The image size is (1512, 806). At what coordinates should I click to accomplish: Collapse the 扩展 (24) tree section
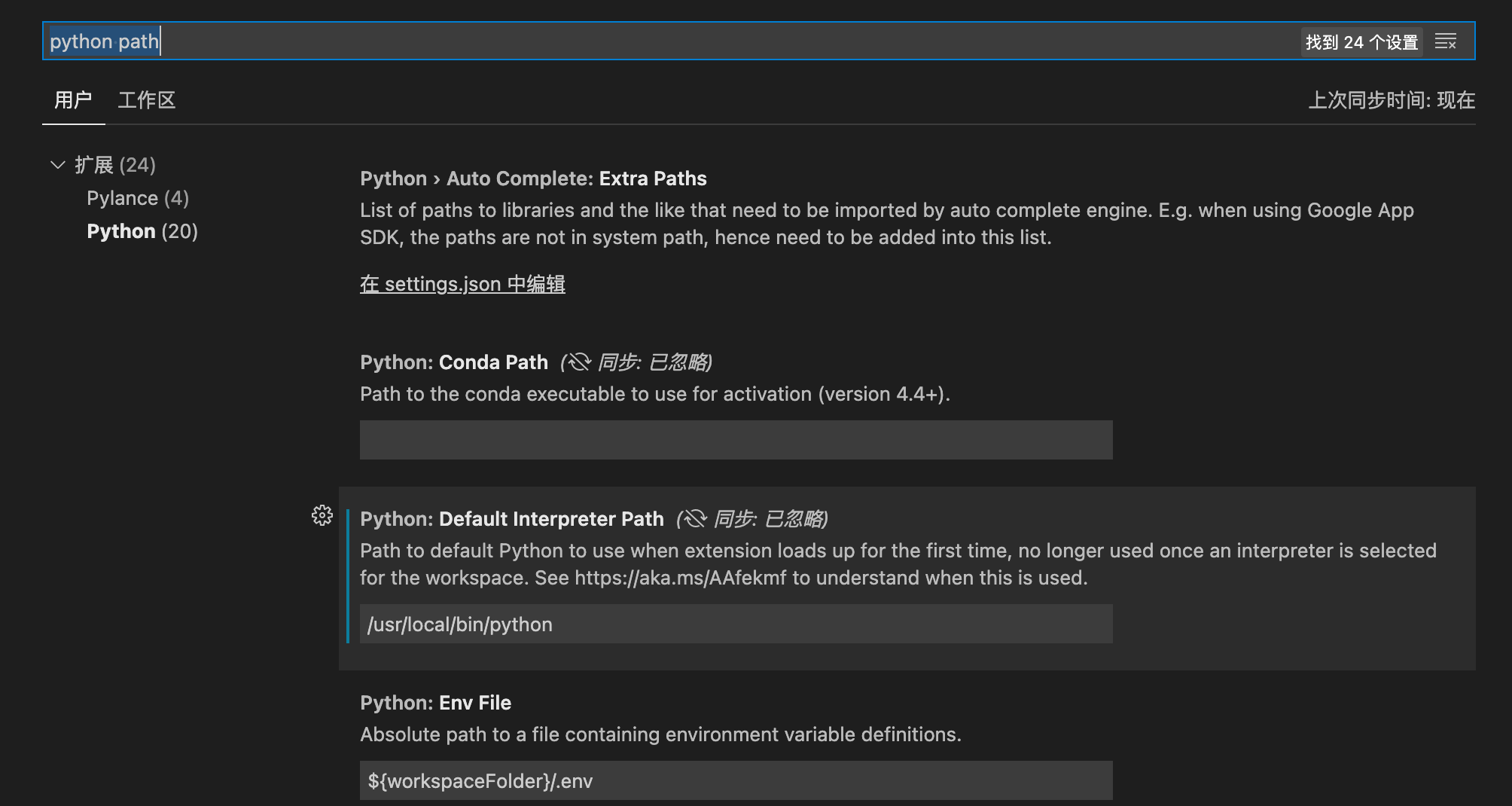(x=58, y=165)
